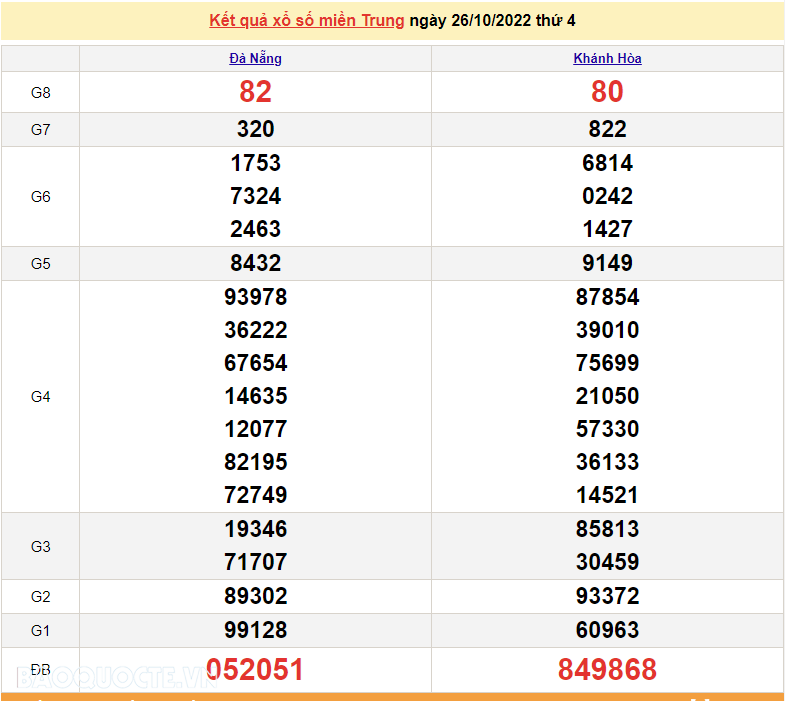Click the G8 row label

(41, 92)
